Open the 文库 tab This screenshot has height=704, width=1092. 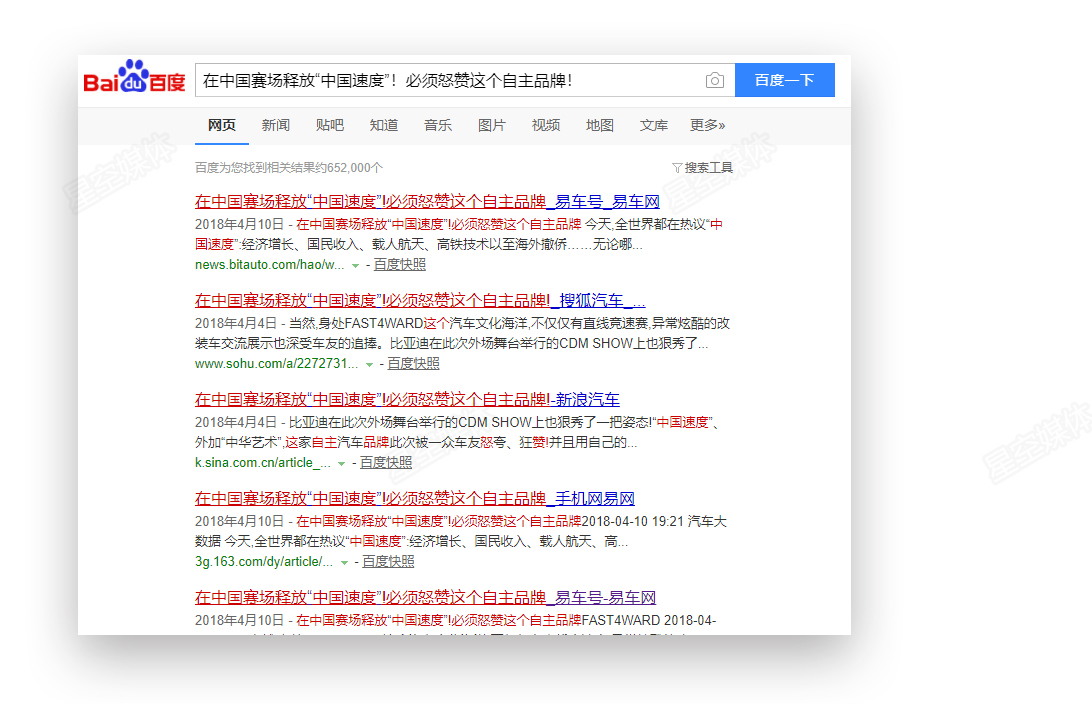coord(654,125)
